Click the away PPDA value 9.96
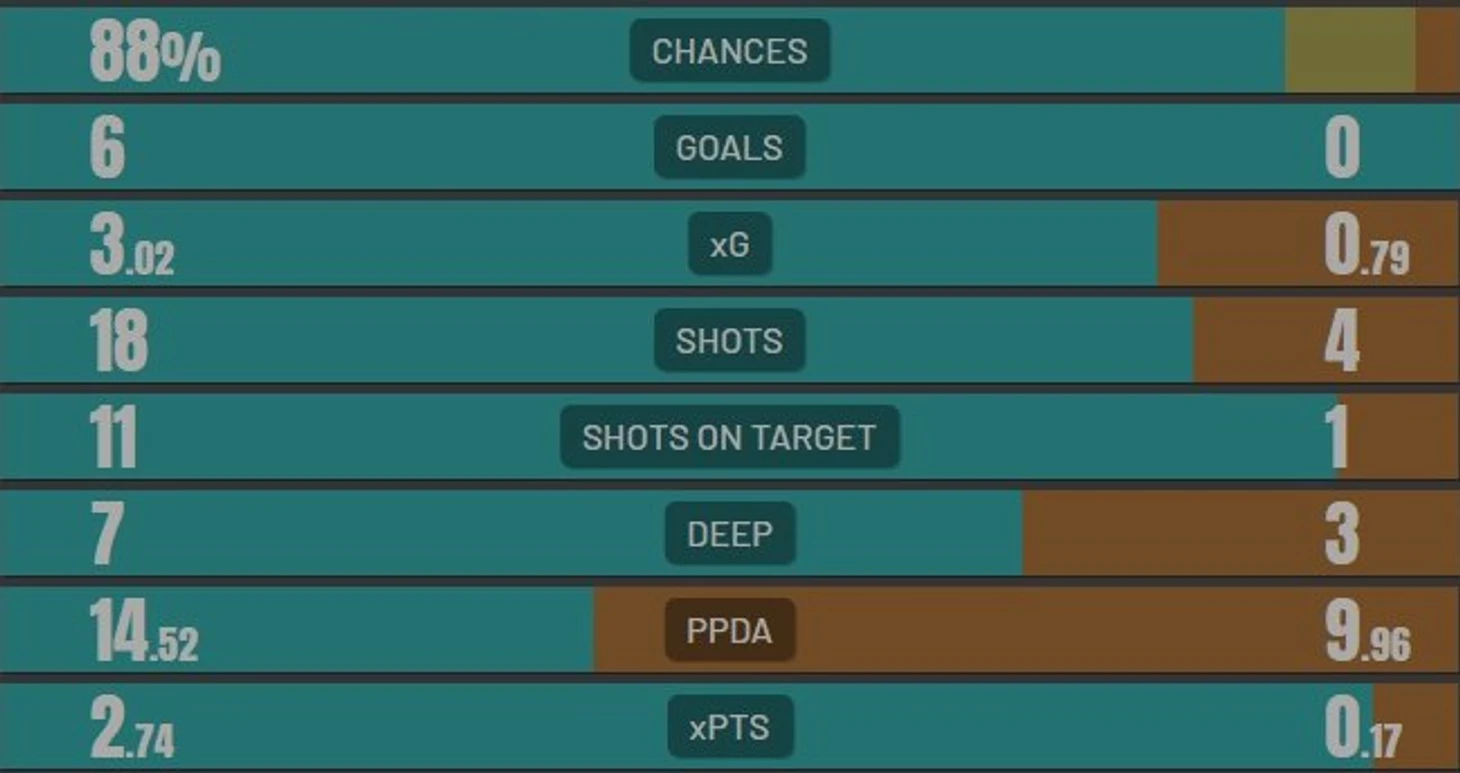 tap(1368, 632)
